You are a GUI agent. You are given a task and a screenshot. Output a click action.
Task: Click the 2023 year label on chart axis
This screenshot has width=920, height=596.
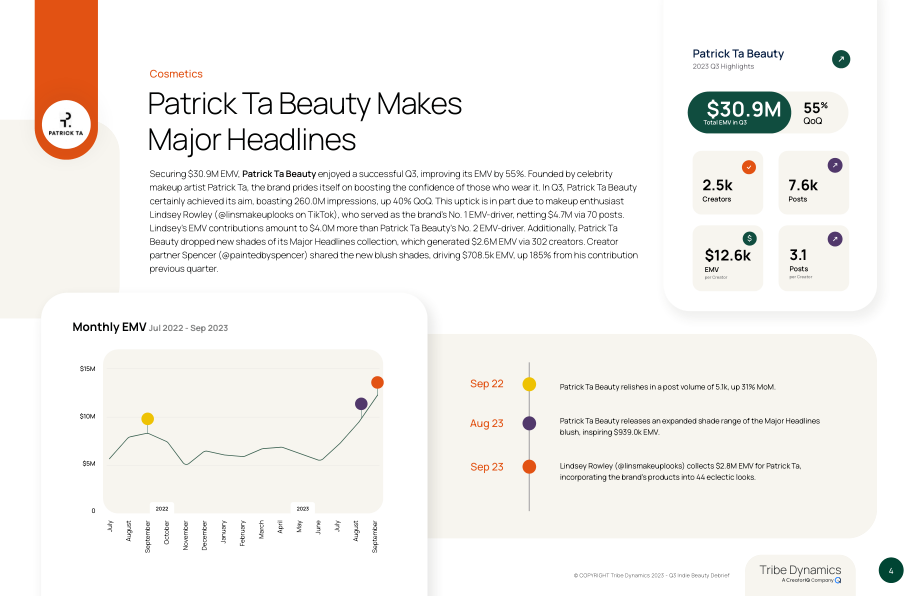tap(303, 509)
